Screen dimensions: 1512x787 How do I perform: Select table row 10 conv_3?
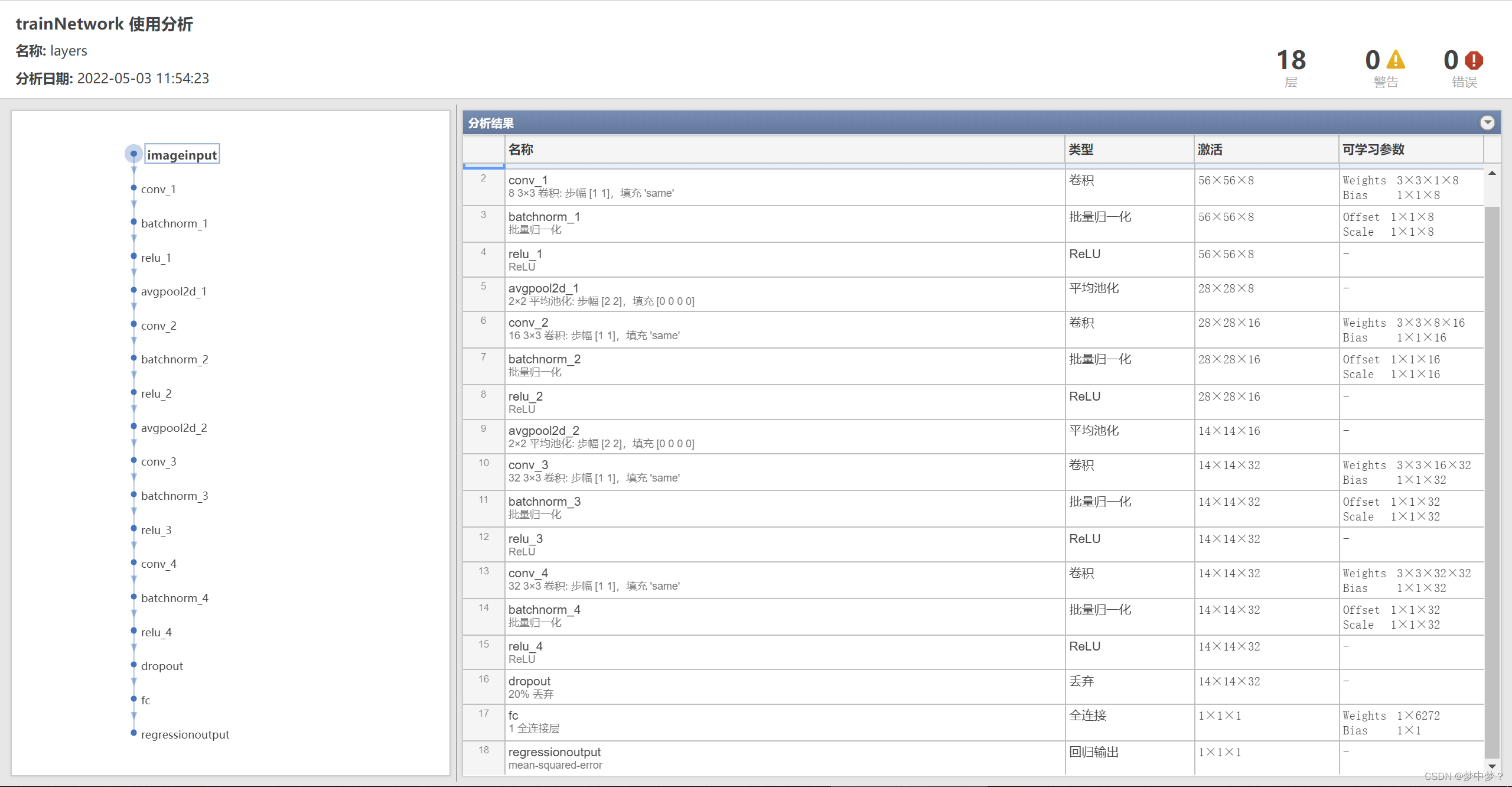[973, 472]
